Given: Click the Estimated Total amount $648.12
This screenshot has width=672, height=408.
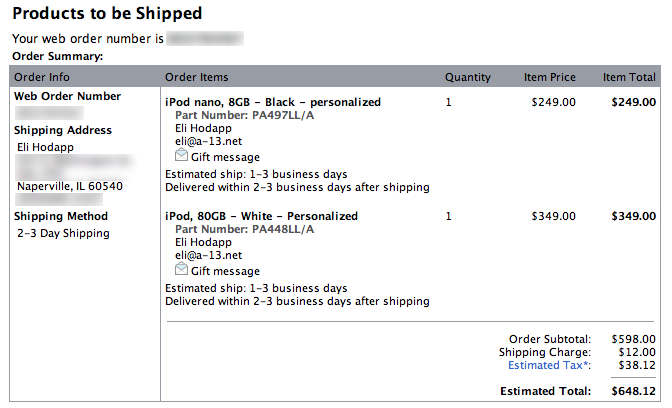Looking at the screenshot, I should [x=634, y=391].
